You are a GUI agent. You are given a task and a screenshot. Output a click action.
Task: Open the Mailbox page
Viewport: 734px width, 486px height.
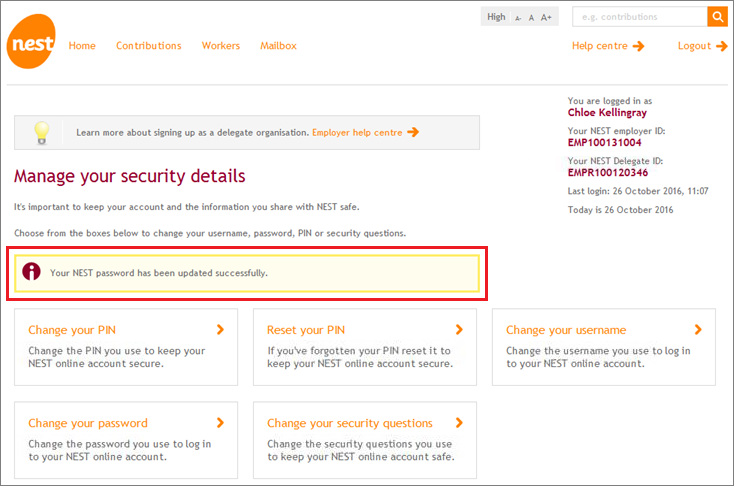tap(279, 46)
